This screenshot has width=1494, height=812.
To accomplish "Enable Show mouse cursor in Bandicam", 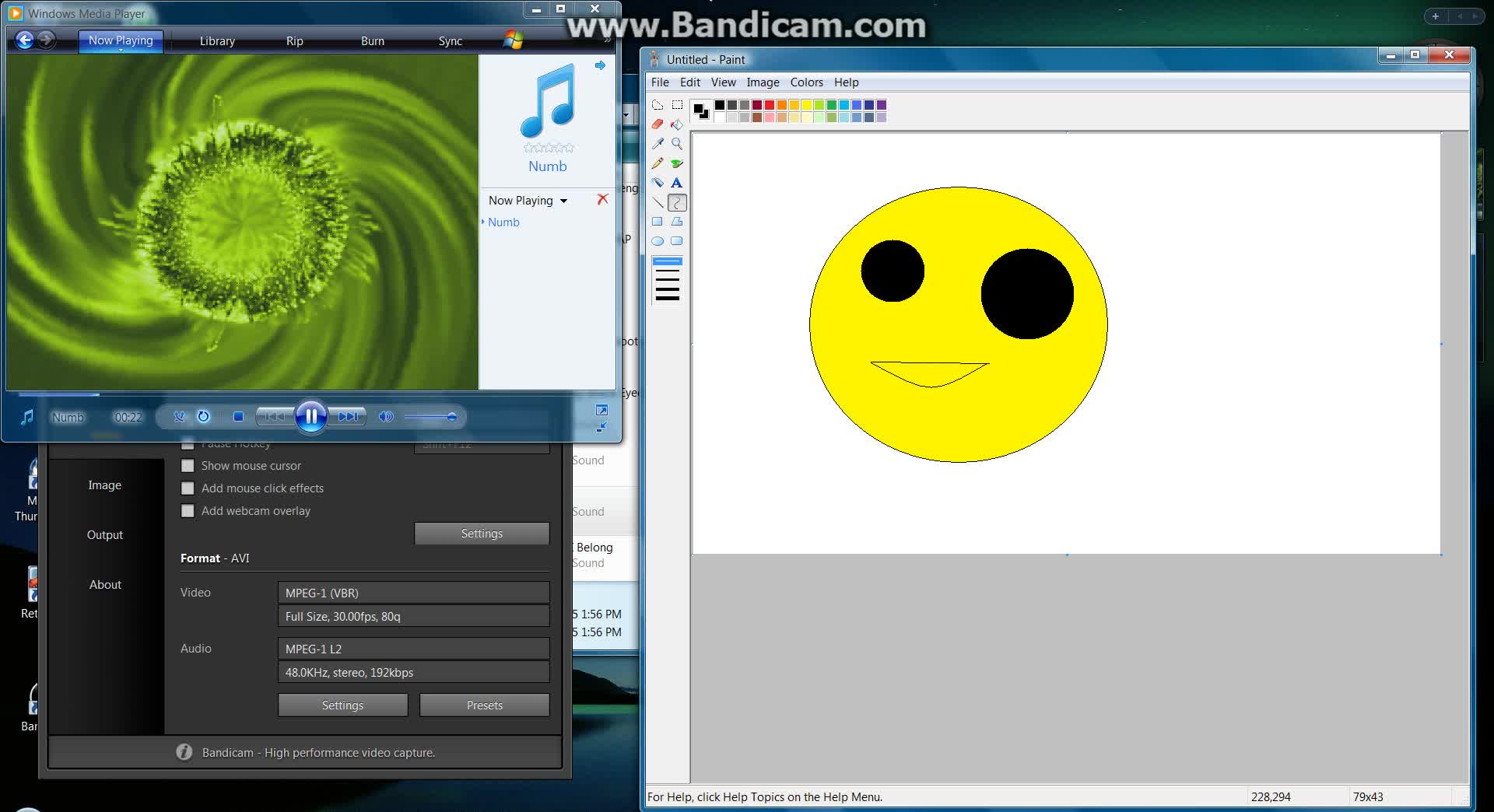I will tap(188, 465).
